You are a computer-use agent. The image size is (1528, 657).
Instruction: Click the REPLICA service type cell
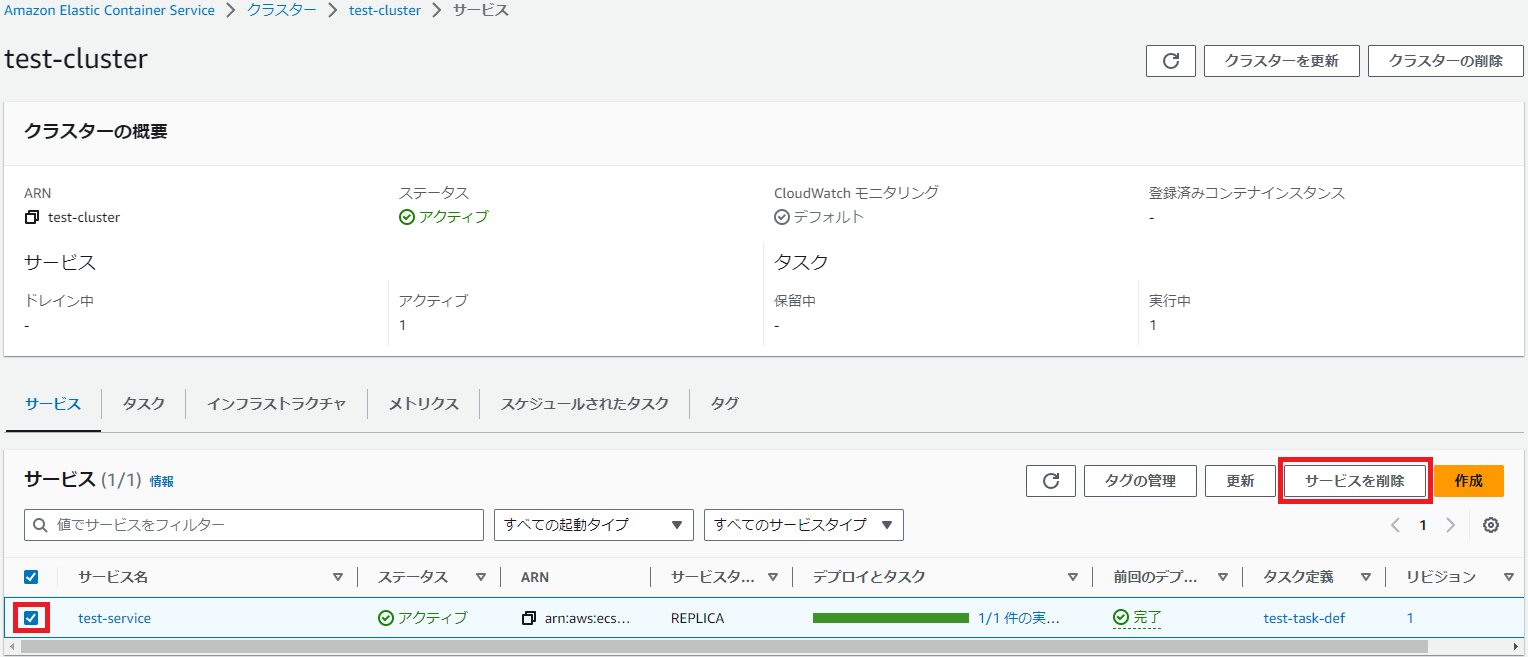pos(697,618)
